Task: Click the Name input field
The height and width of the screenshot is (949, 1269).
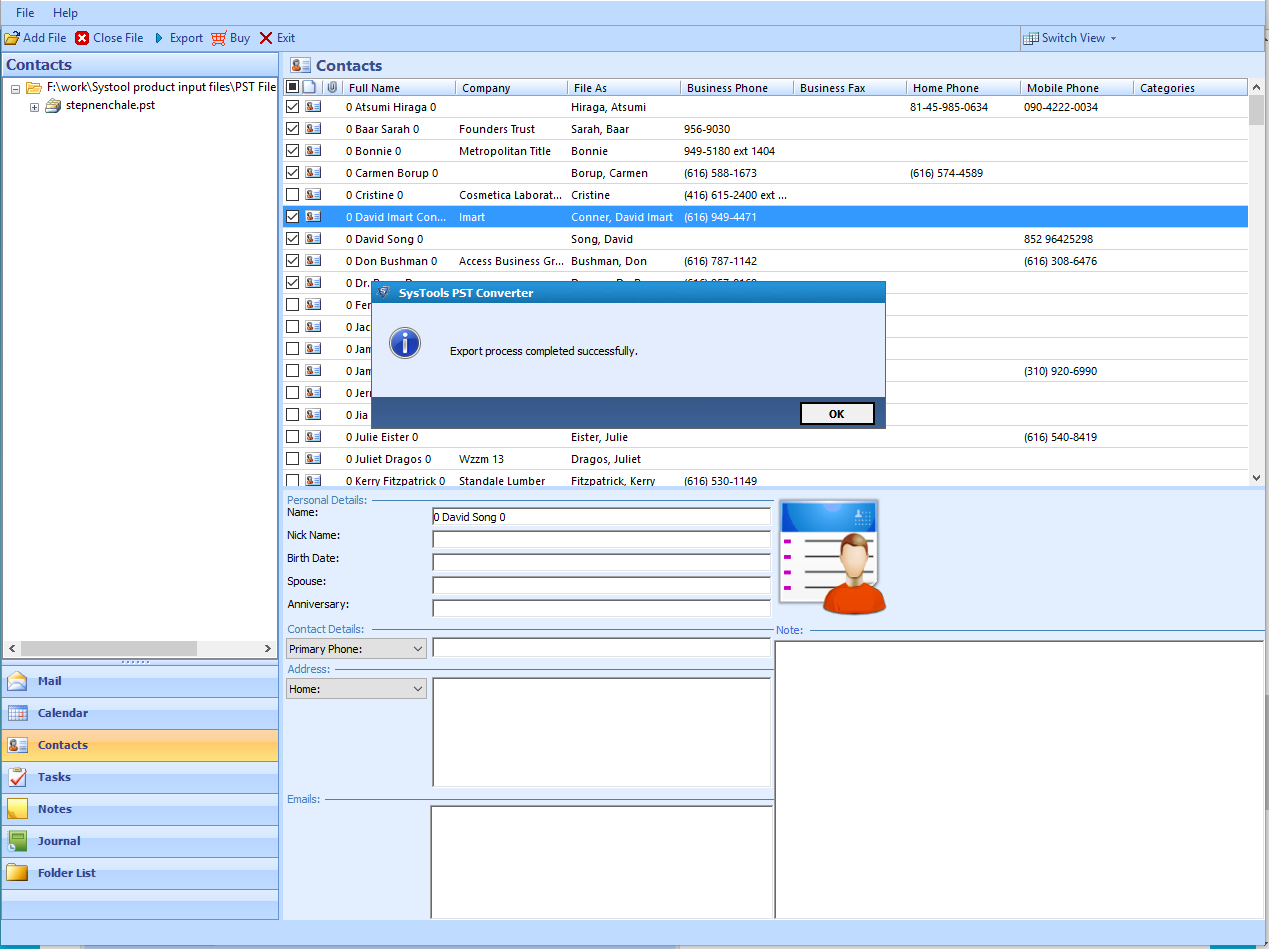Action: pyautogui.click(x=601, y=517)
